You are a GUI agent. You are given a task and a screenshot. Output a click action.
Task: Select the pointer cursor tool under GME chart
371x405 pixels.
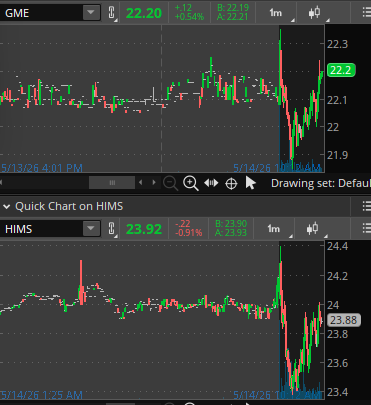coord(250,183)
